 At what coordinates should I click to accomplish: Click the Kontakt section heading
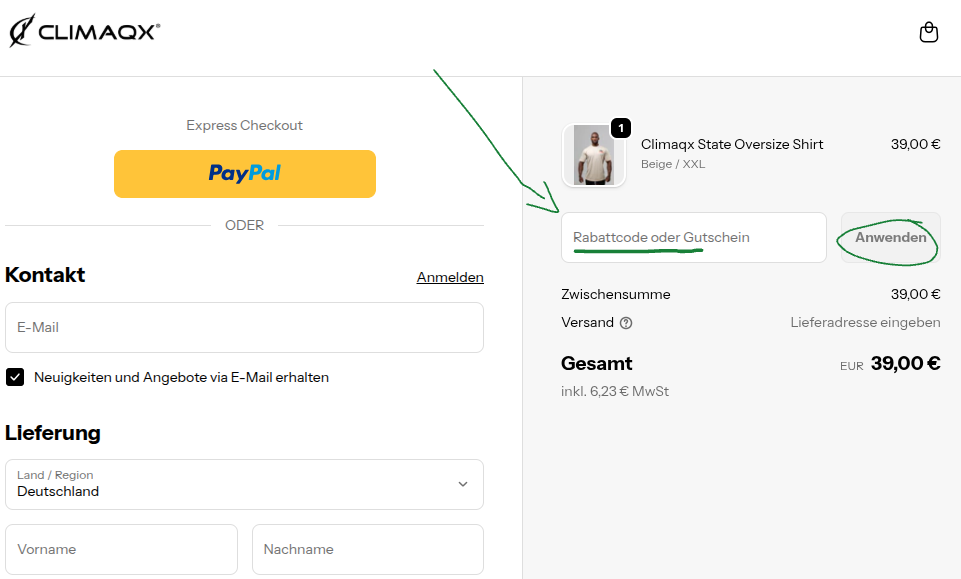45,275
